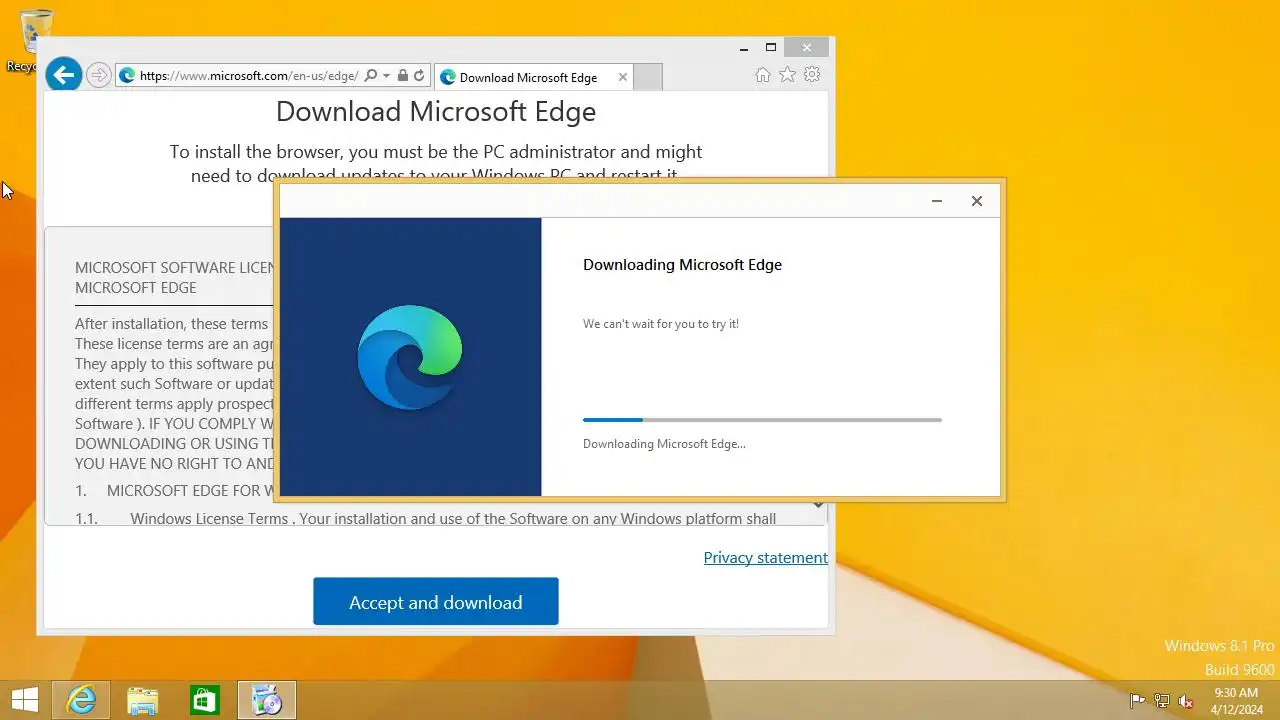The height and width of the screenshot is (720, 1280).
Task: Close the Download Microsoft Edge tab
Action: 623,77
